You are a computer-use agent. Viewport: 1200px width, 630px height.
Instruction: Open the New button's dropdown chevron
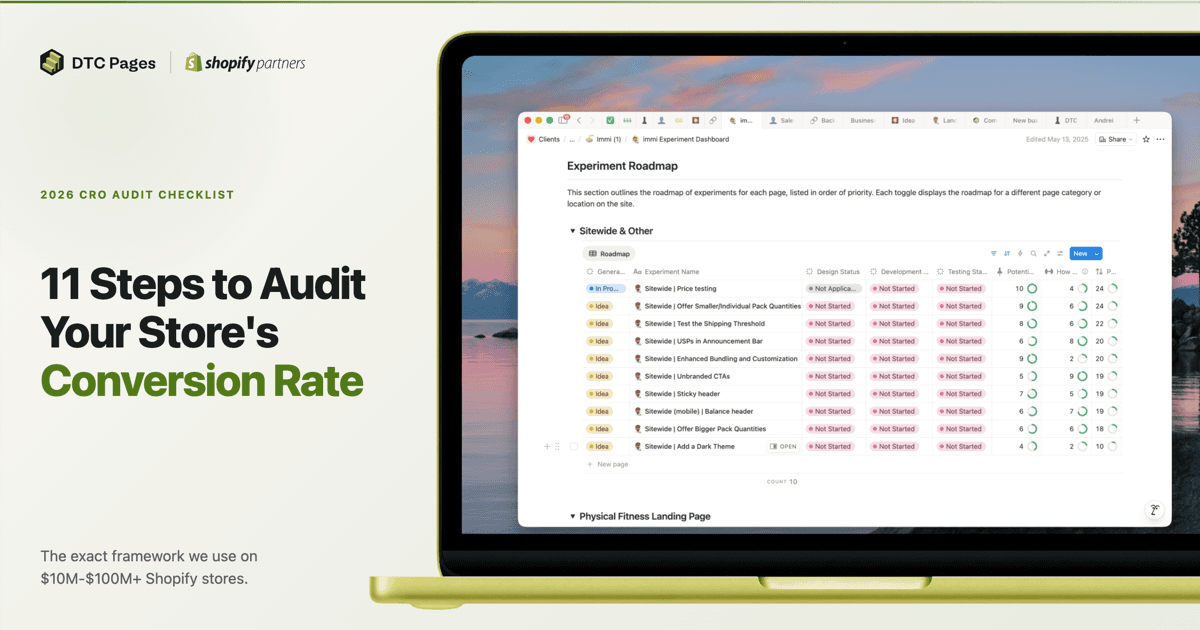[x=1097, y=252]
